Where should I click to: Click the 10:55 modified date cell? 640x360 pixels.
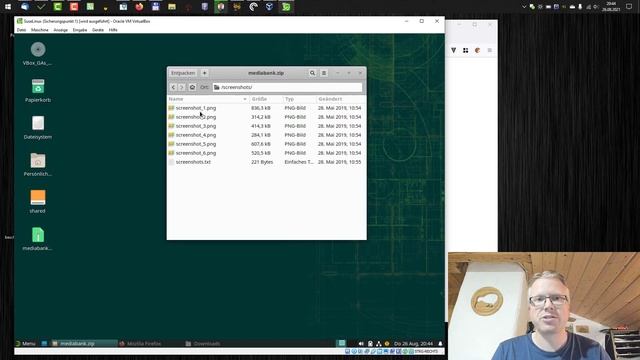tap(340, 162)
